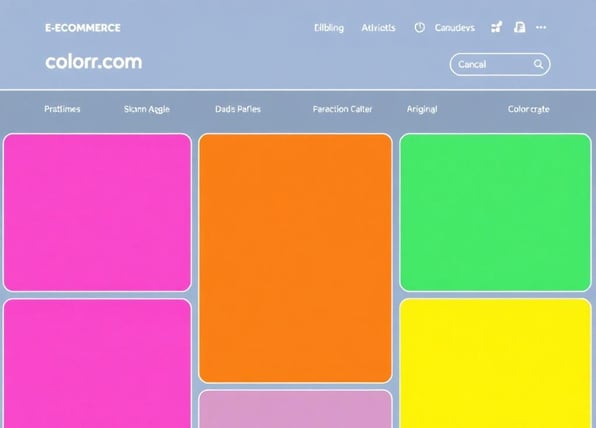
Task: Pick the orange color swatch tile
Action: click(295, 258)
